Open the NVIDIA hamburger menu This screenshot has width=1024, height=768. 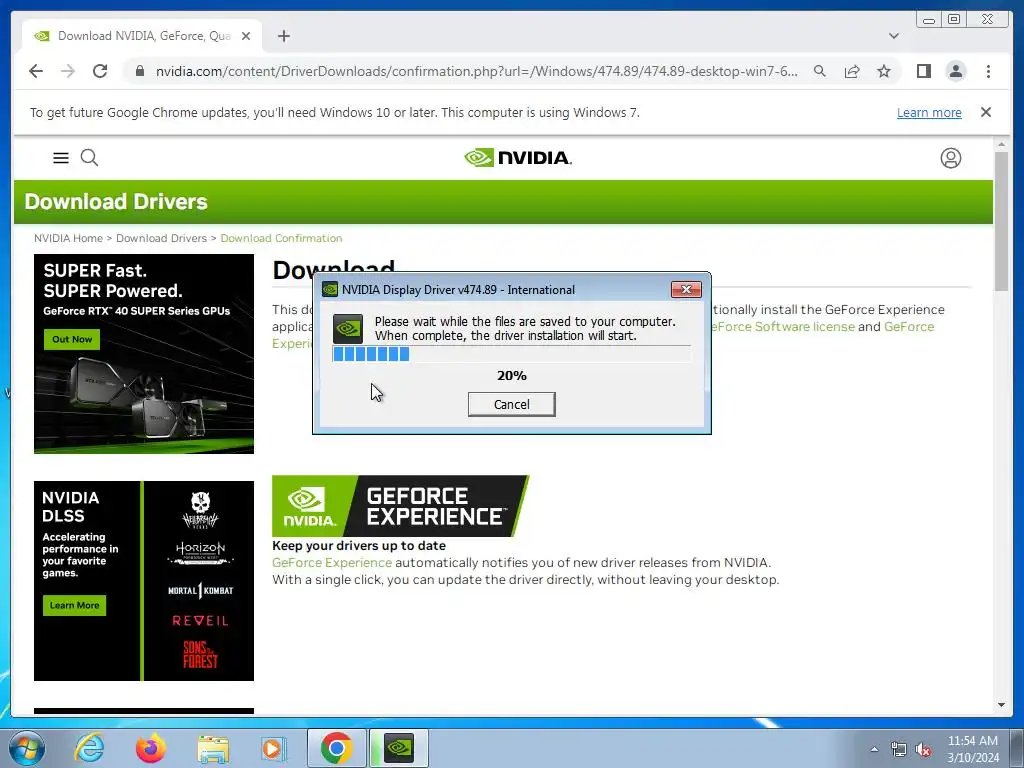pyautogui.click(x=61, y=157)
